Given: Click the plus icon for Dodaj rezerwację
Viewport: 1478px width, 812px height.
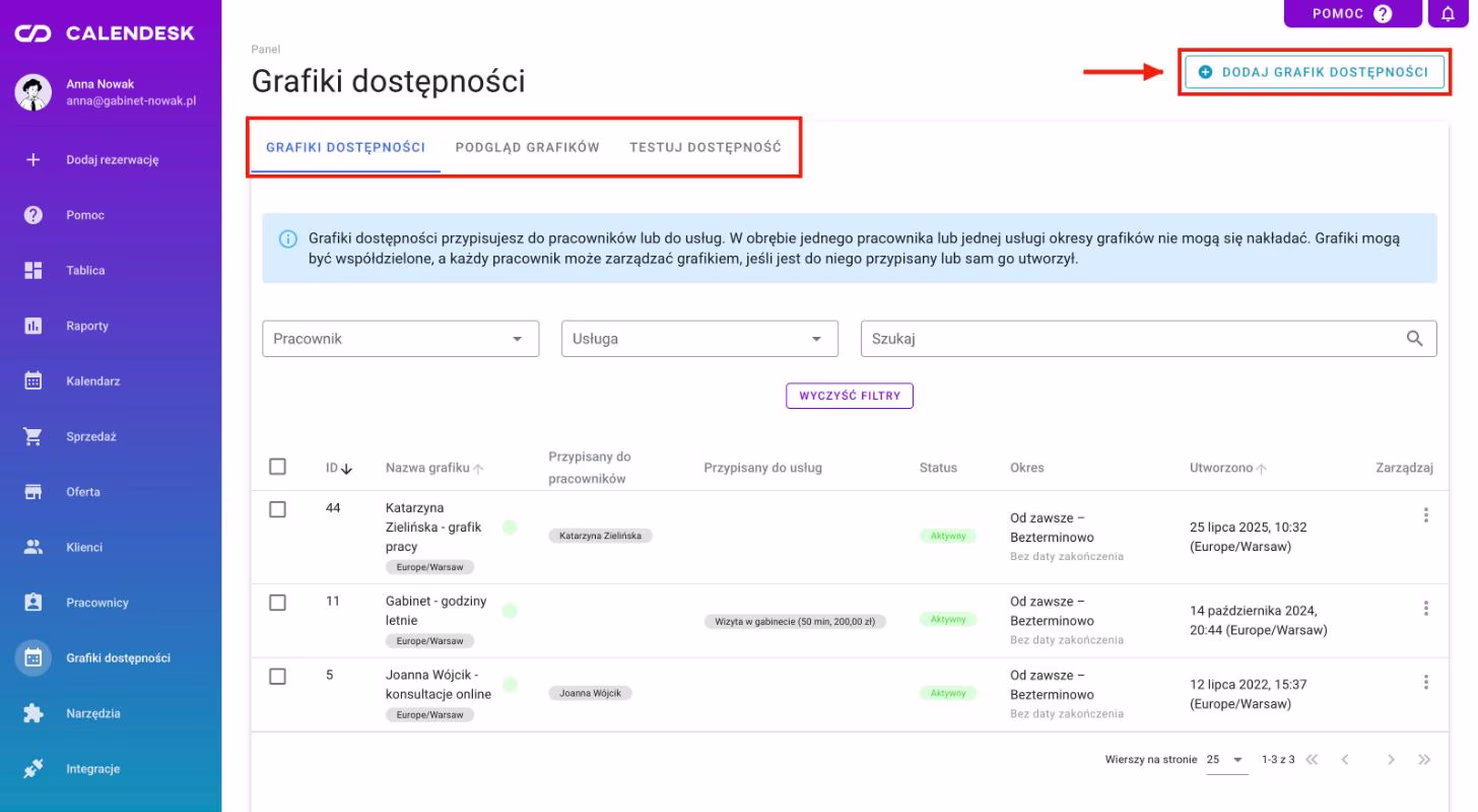Looking at the screenshot, I should (33, 159).
